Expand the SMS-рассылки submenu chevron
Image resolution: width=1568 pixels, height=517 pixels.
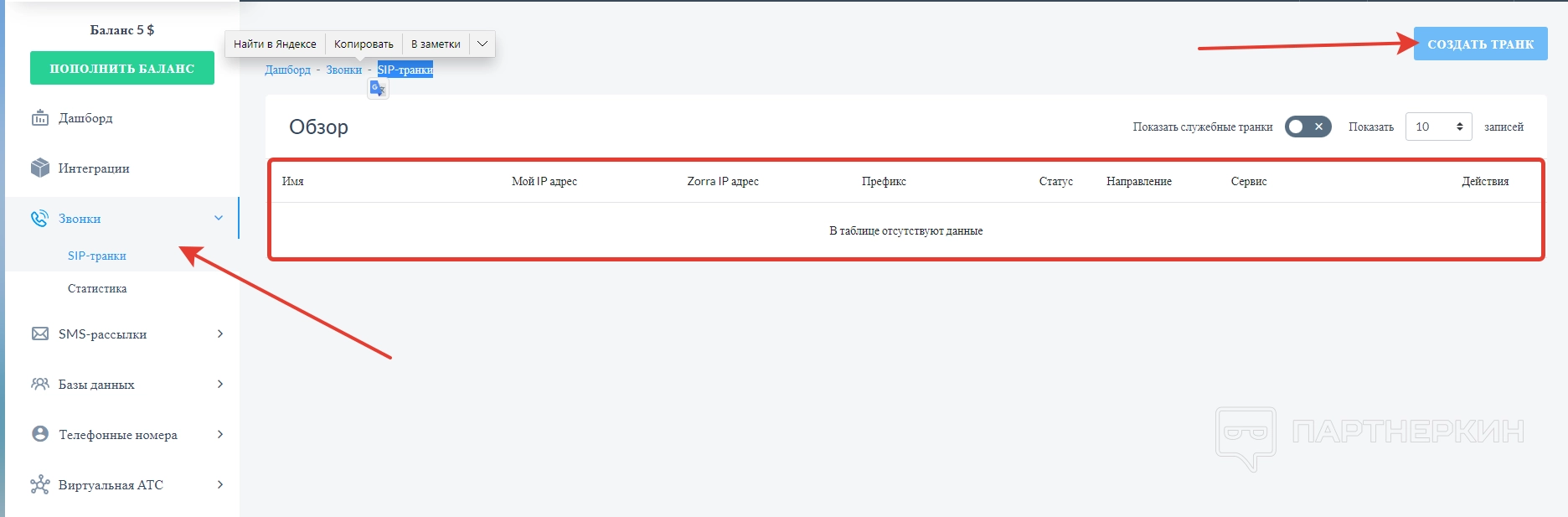click(x=220, y=334)
